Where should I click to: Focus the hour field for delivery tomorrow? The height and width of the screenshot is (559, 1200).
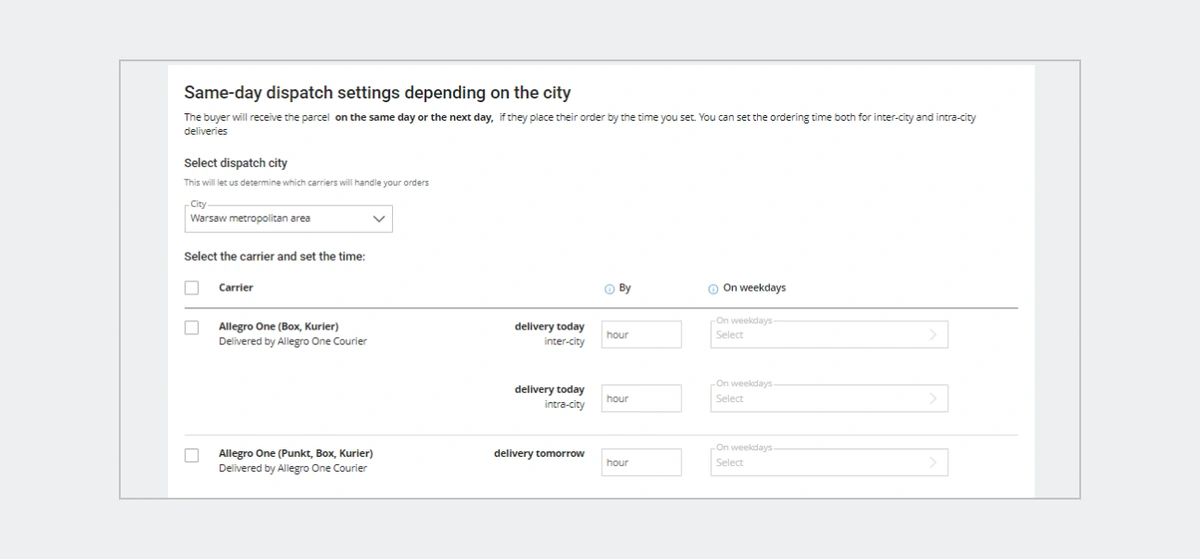click(x=641, y=463)
